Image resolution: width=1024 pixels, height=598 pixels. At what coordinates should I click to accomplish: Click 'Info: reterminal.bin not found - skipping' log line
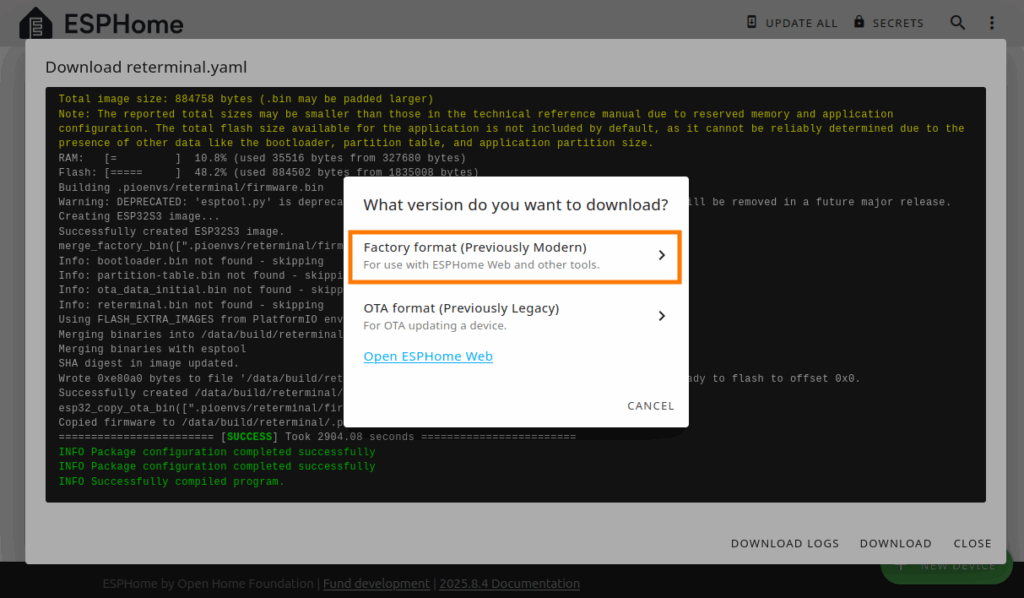point(191,305)
